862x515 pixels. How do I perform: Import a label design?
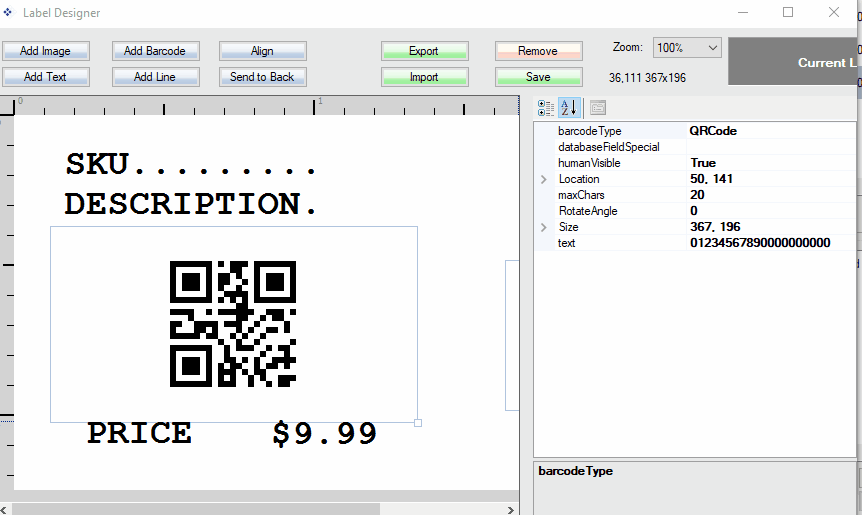point(424,77)
